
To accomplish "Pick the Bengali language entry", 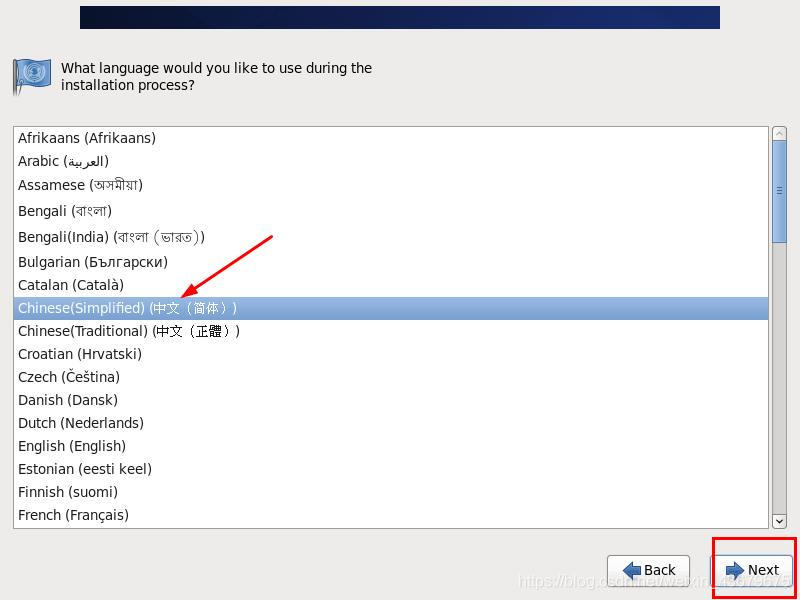I will [x=390, y=211].
